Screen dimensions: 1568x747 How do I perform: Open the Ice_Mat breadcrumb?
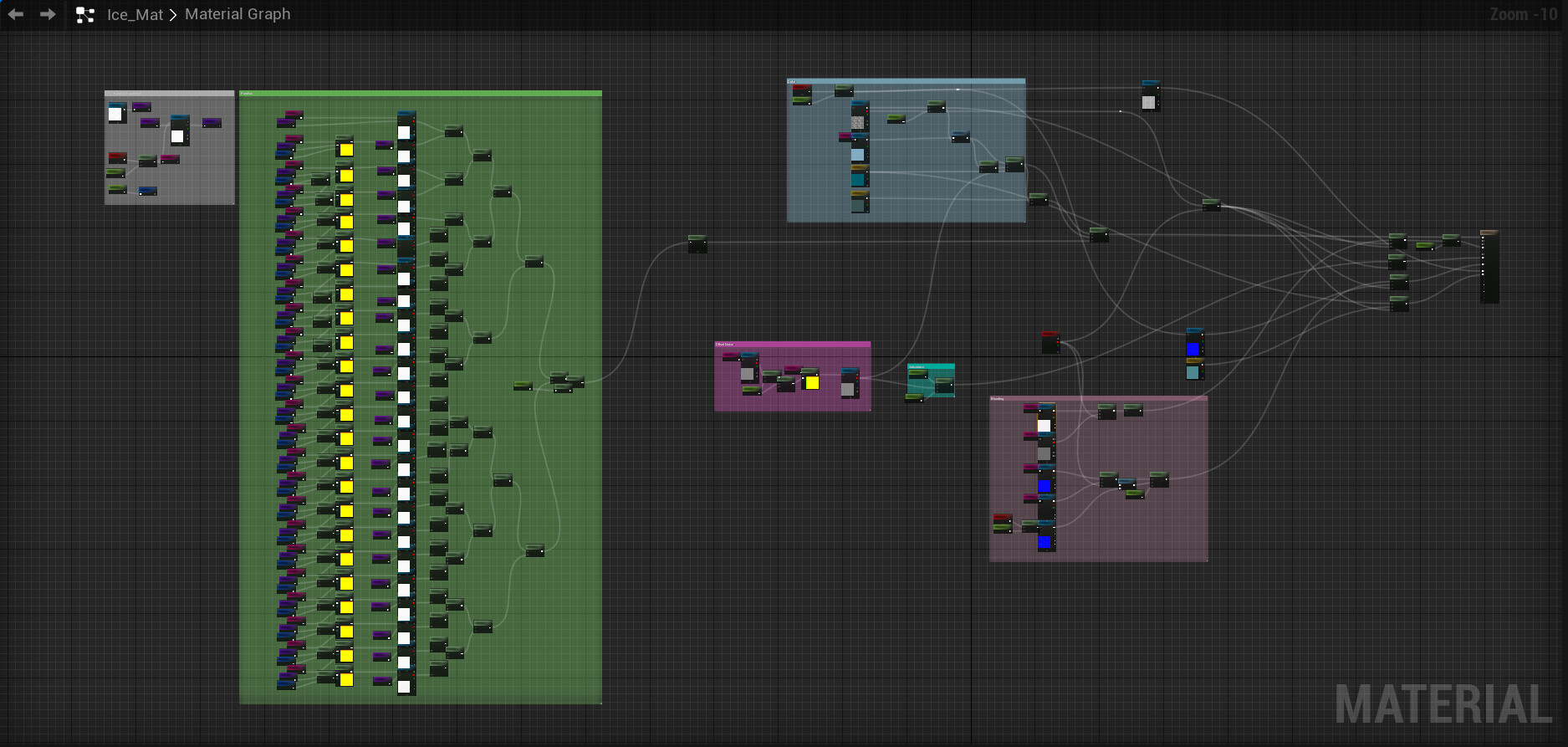pos(135,15)
